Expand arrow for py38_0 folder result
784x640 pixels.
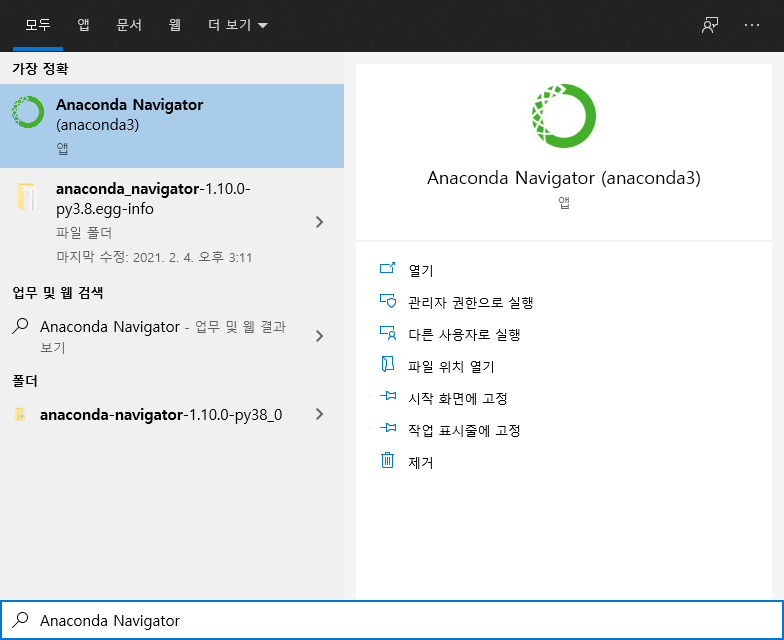coord(320,414)
